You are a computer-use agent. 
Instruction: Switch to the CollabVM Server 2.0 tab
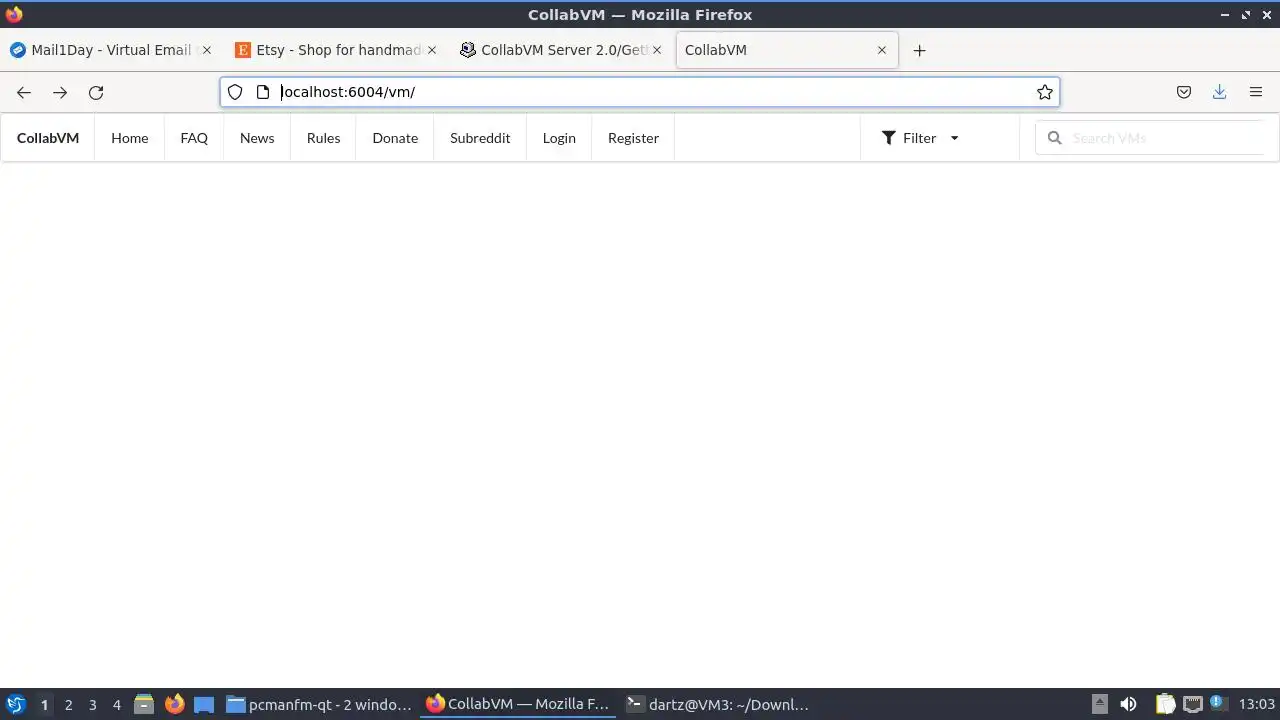(x=561, y=50)
